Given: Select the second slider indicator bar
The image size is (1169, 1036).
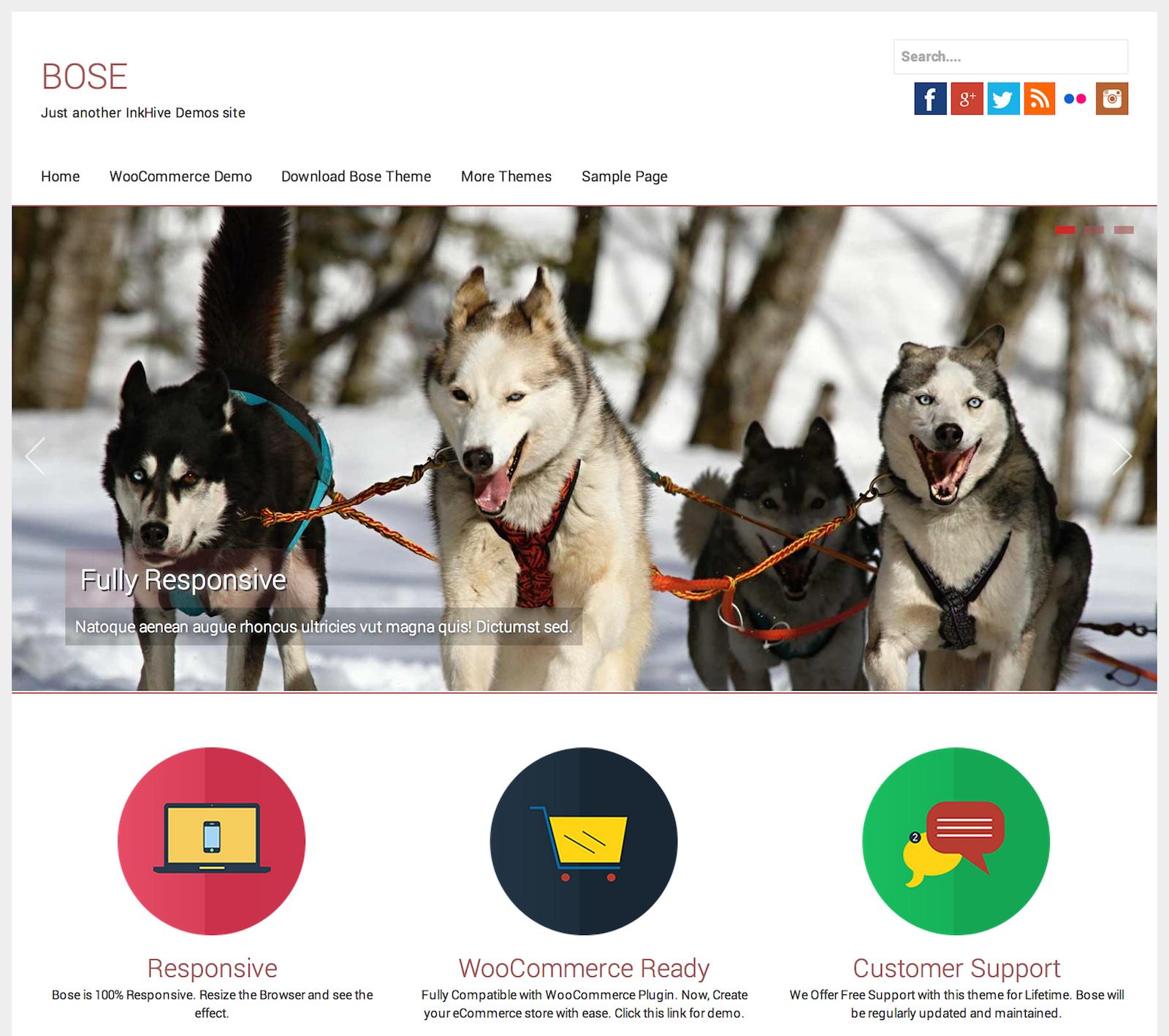Looking at the screenshot, I should tap(1094, 230).
